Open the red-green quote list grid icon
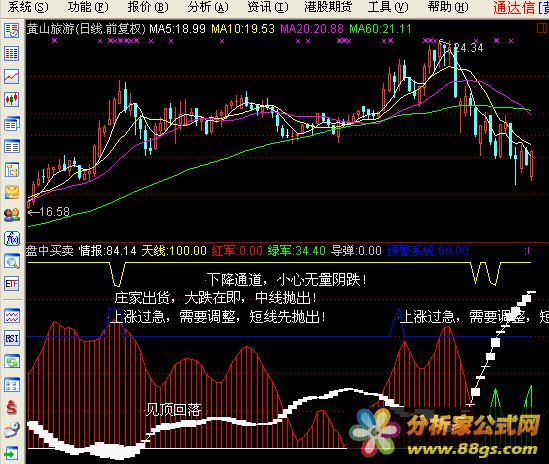The height and width of the screenshot is (464, 549). coord(12,54)
